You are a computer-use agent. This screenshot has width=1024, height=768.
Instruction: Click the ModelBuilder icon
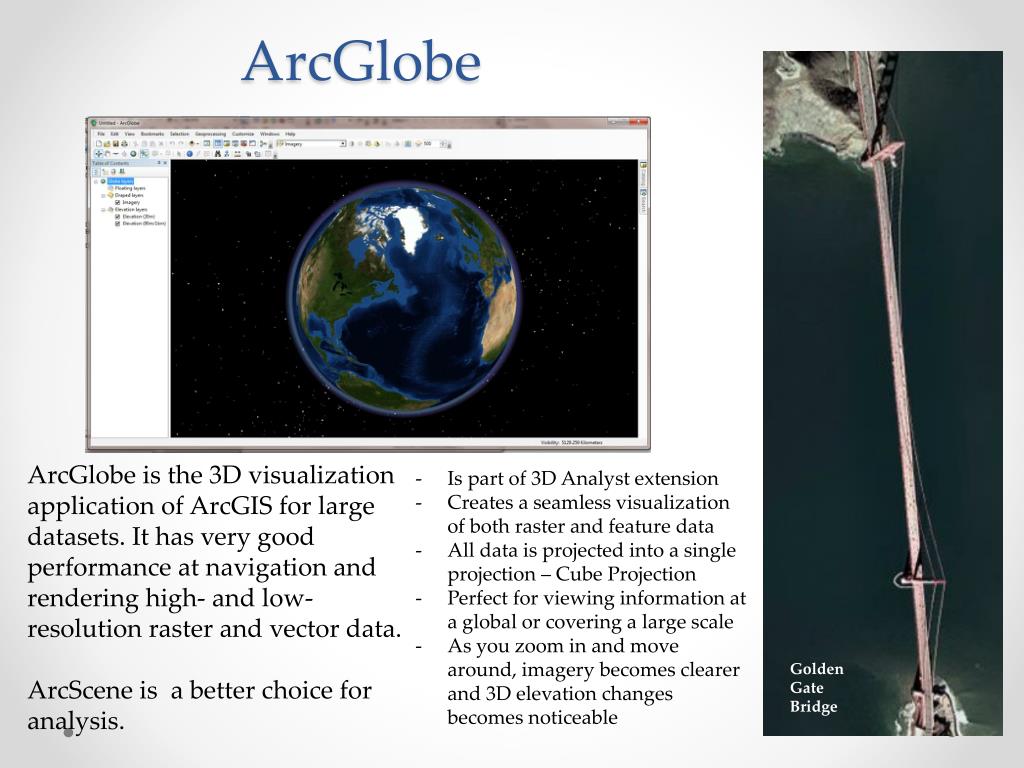[x=263, y=144]
